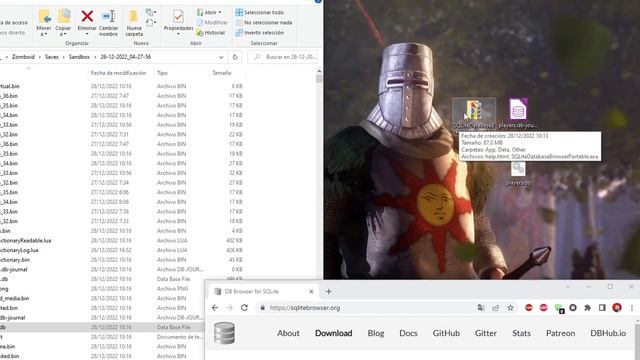Image resolution: width=640 pixels, height=360 pixels.
Task: Click the Chrome profile avatar
Action: point(617,308)
